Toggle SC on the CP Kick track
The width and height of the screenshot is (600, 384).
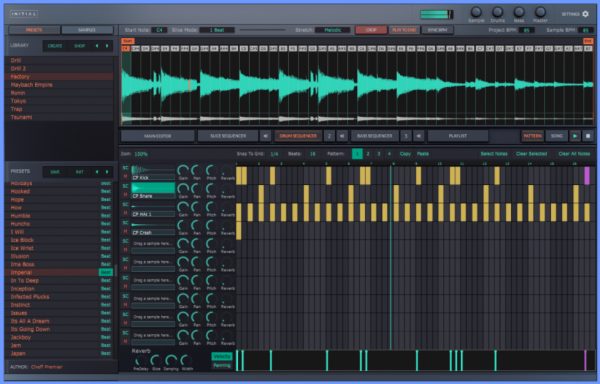coord(125,168)
